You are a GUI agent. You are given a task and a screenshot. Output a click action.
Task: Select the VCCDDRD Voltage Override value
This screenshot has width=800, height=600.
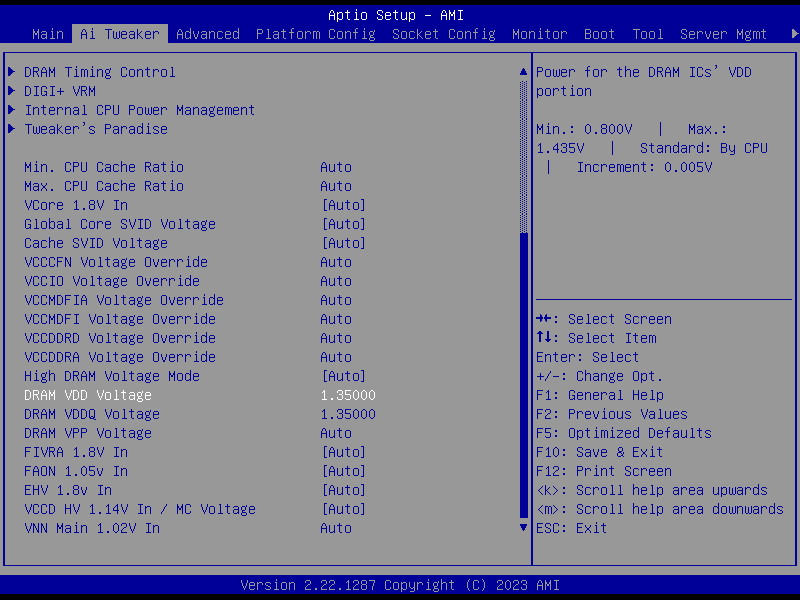[336, 338]
